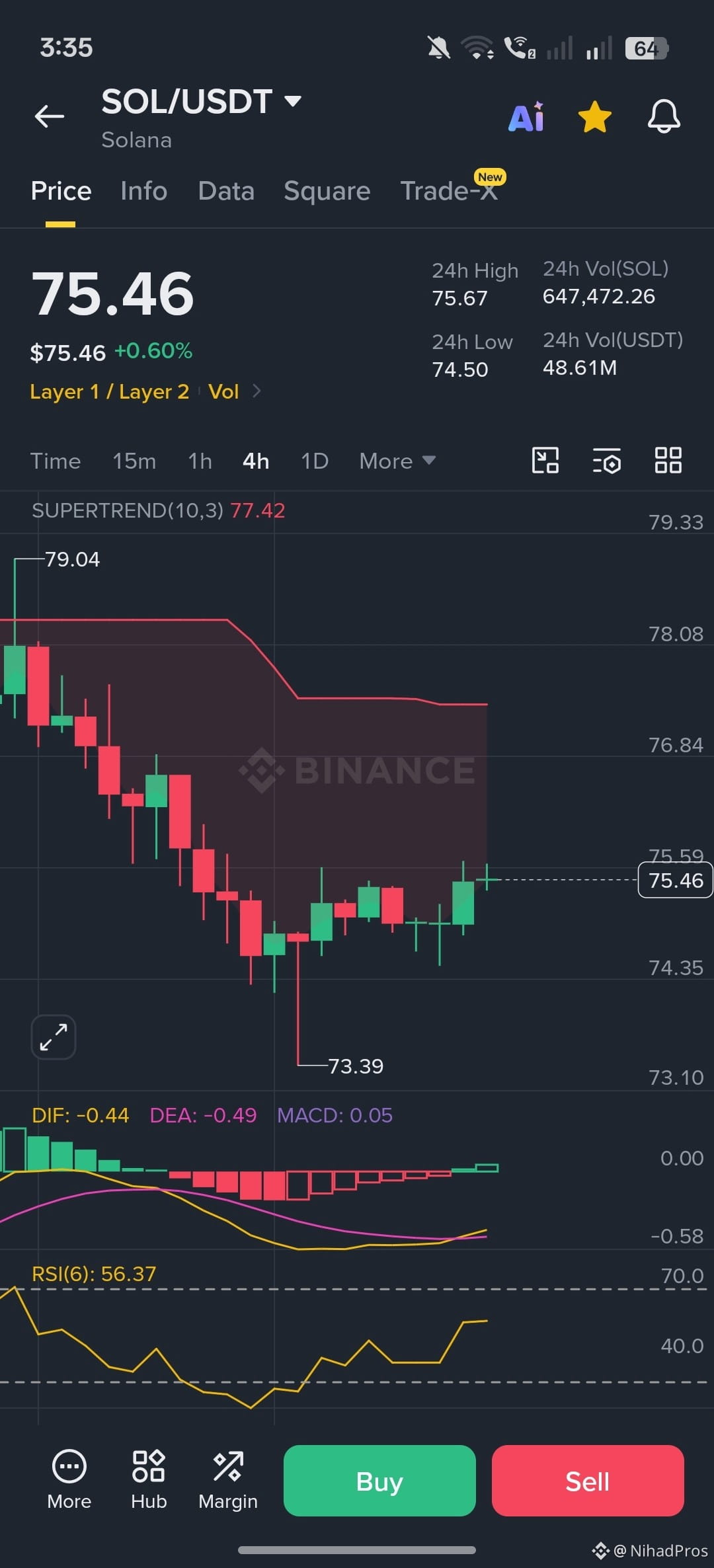Select the 1D chart interval
The image size is (714, 1568).
(315, 461)
